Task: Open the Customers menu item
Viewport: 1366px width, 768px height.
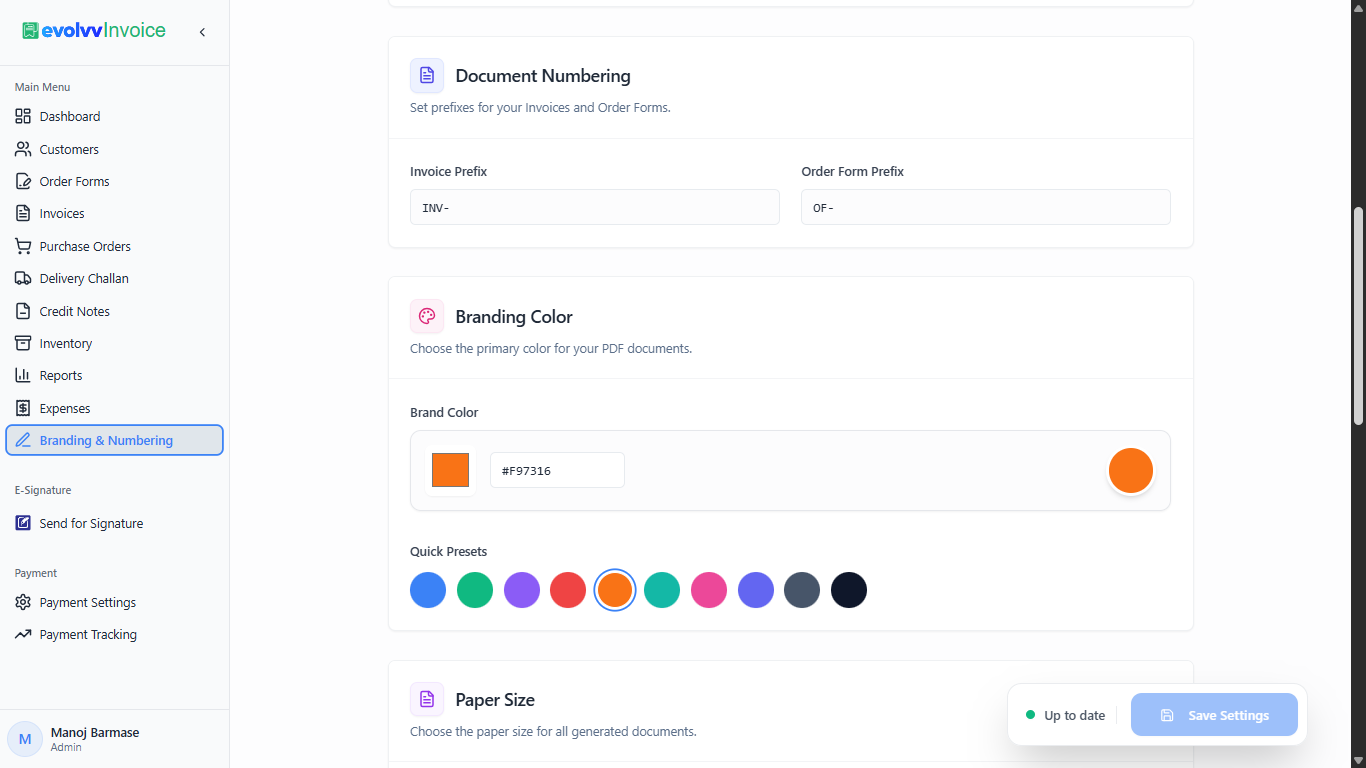Action: tap(69, 149)
